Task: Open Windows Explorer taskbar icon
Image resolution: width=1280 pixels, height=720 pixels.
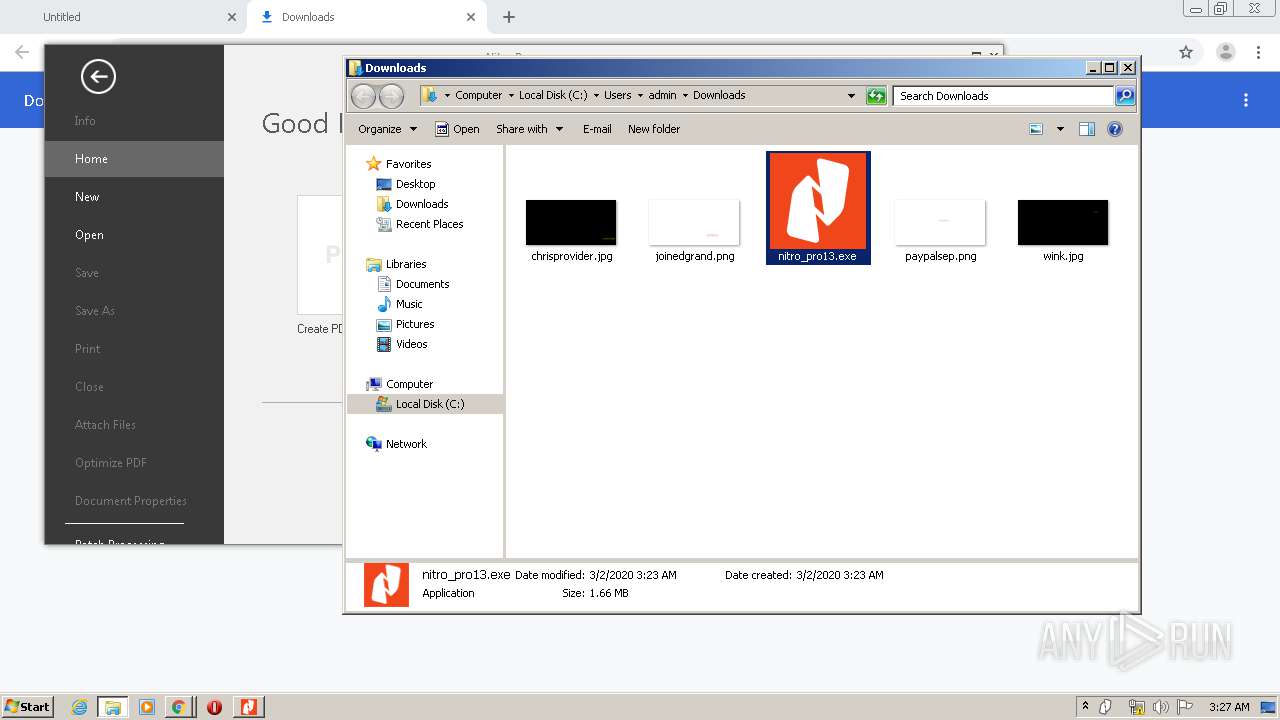Action: click(x=112, y=707)
